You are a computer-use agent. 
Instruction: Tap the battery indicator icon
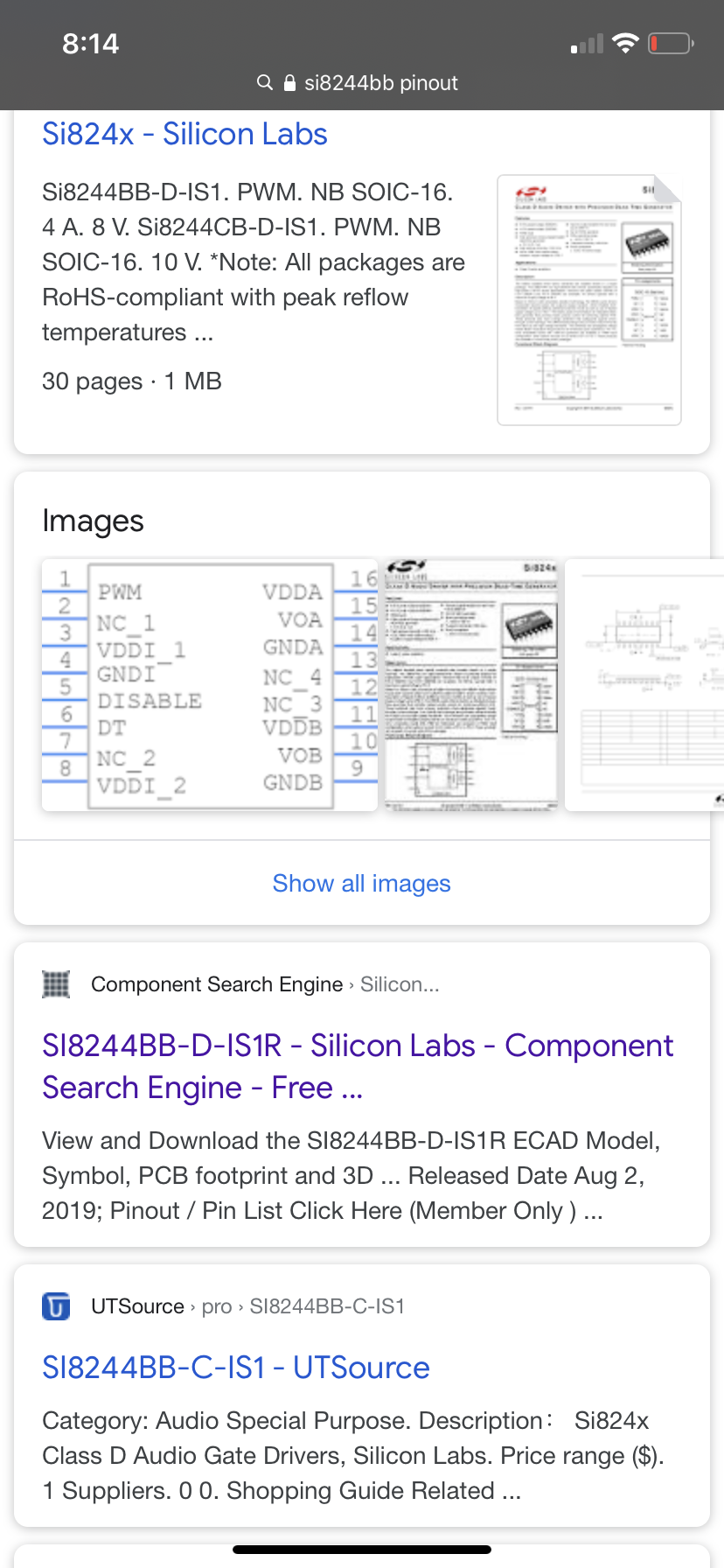pos(672,43)
